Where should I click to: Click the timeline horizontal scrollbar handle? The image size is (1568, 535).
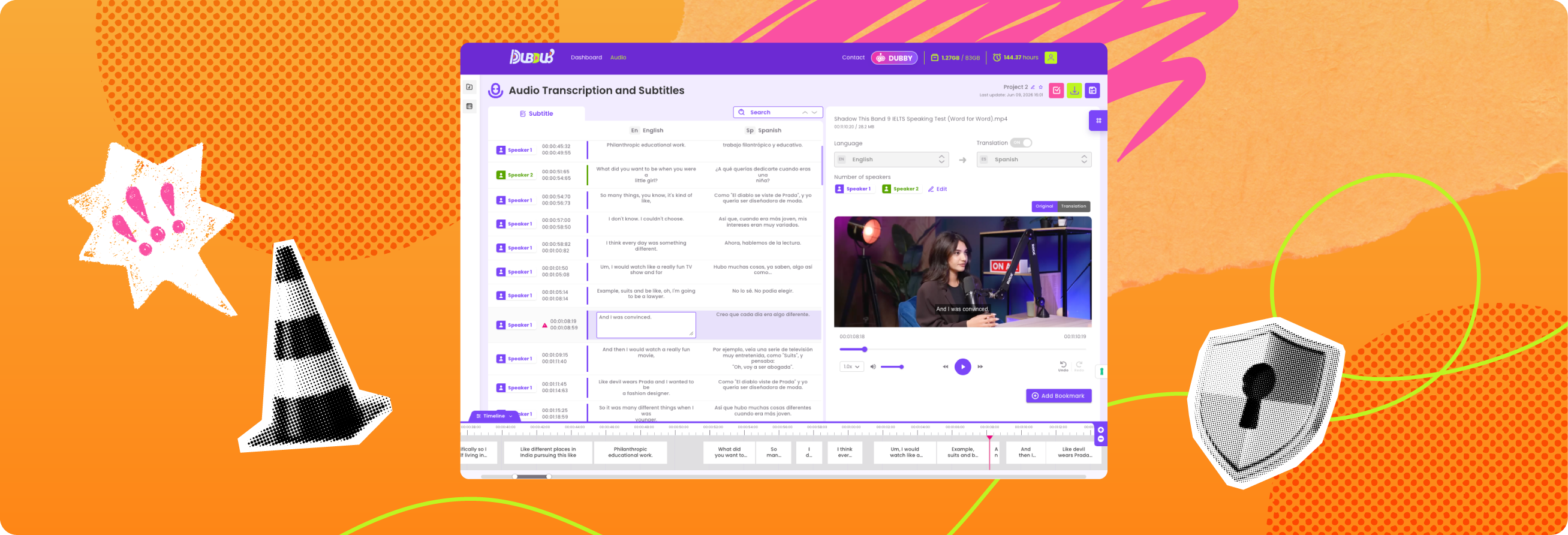click(532, 477)
